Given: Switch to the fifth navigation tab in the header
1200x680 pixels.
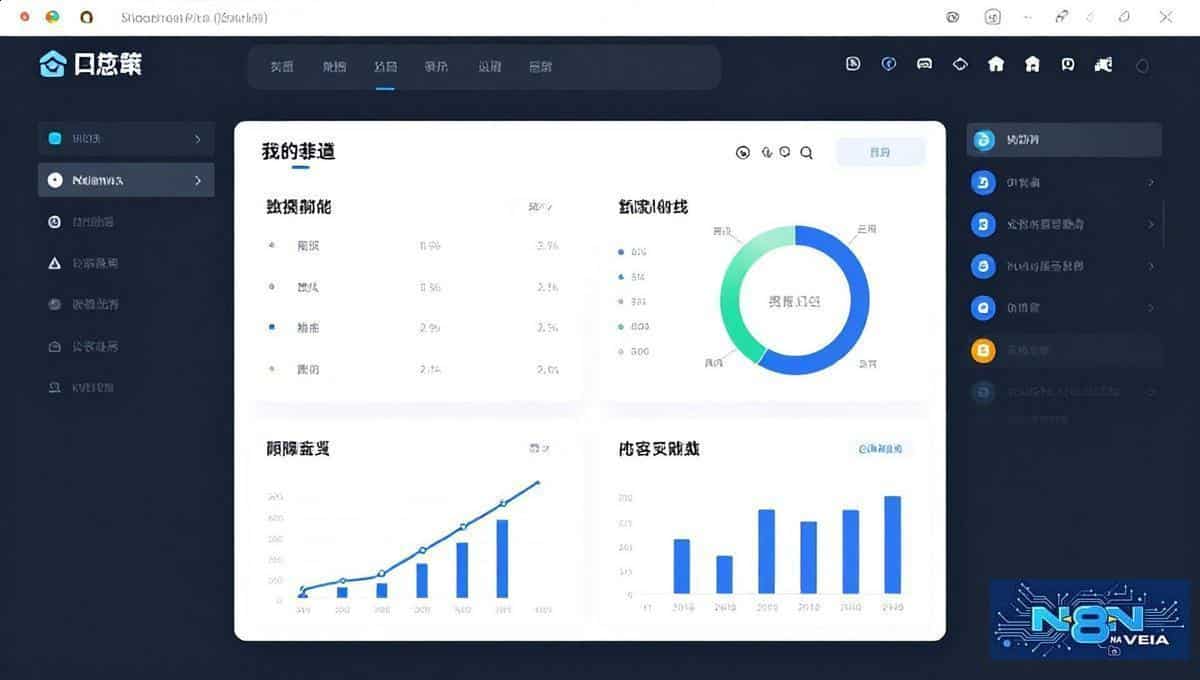Looking at the screenshot, I should pos(489,67).
